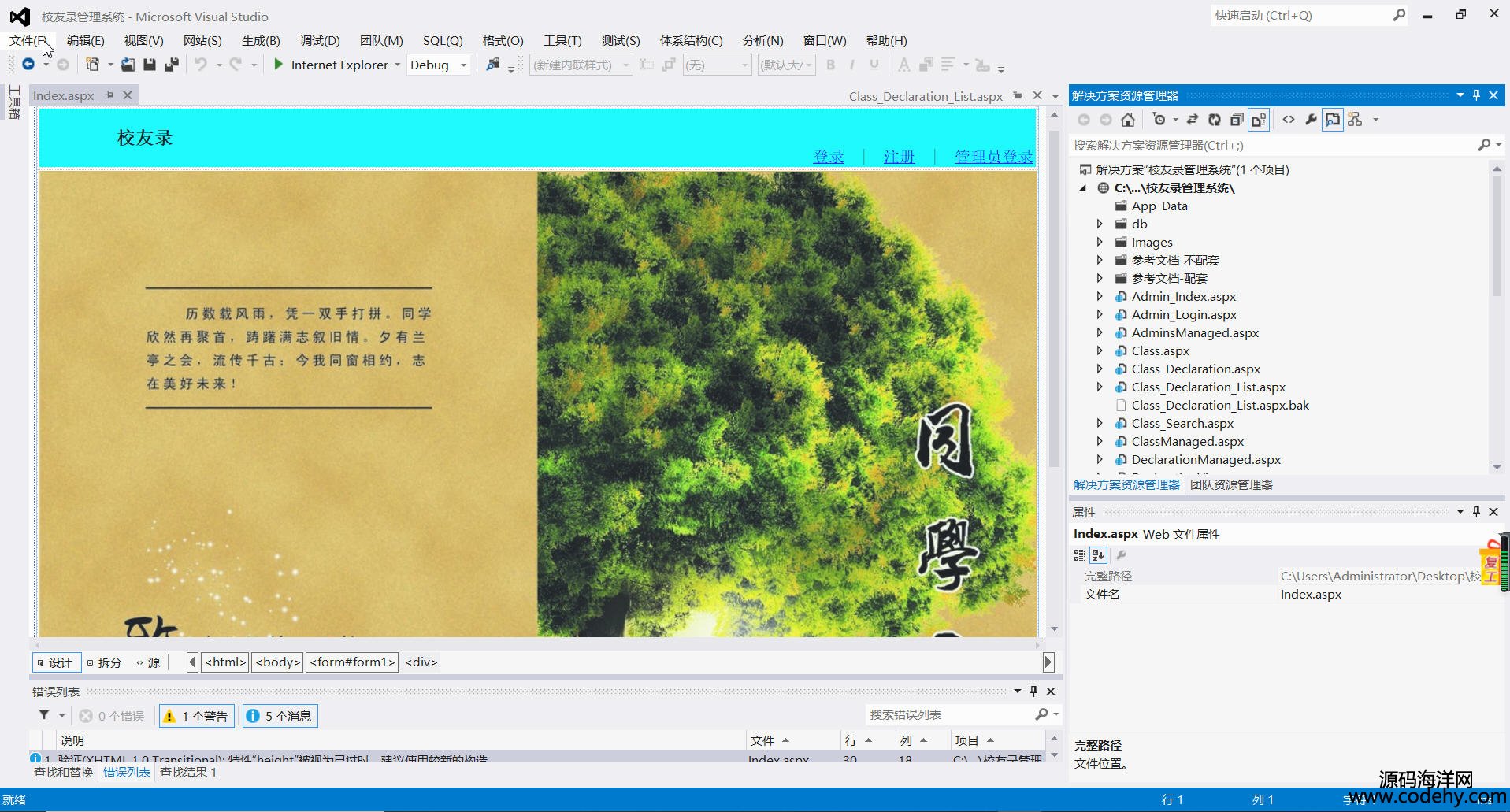Open the wrench Properties icon in Solution Explorer
This screenshot has height=812, width=1510.
(x=1311, y=120)
